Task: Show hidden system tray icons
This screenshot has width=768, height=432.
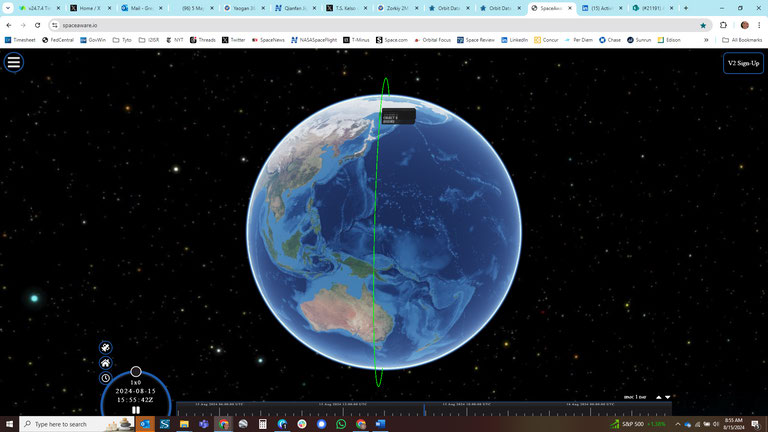Action: pyautogui.click(x=677, y=424)
